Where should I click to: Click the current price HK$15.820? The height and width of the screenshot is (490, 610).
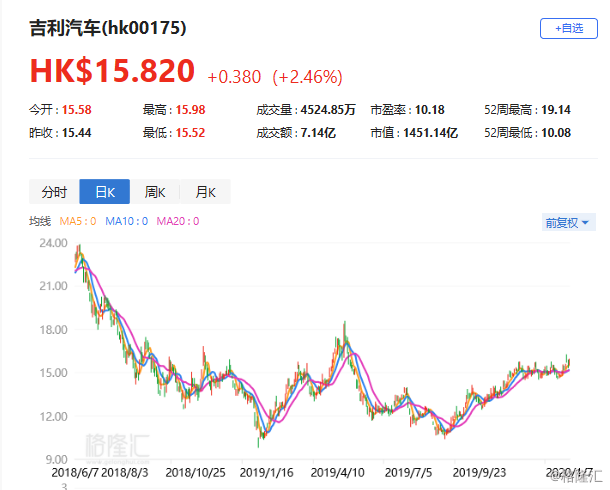point(112,71)
